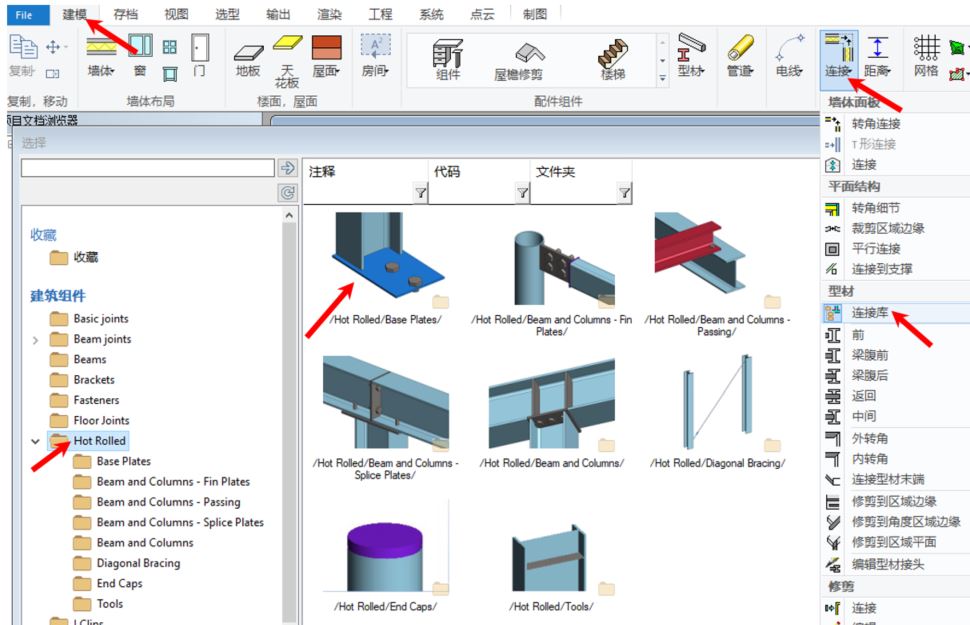Open the 型材 profile dropdown

691,56
